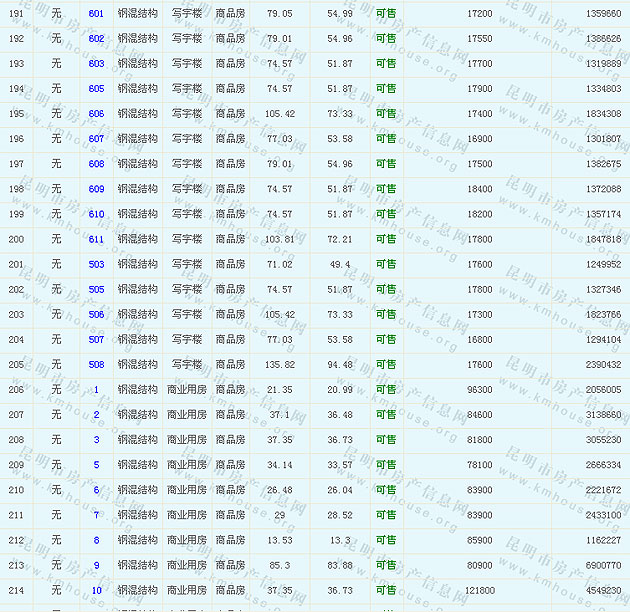This screenshot has width=630, height=612.
Task: Click room number 602 link
Action: pos(96,38)
